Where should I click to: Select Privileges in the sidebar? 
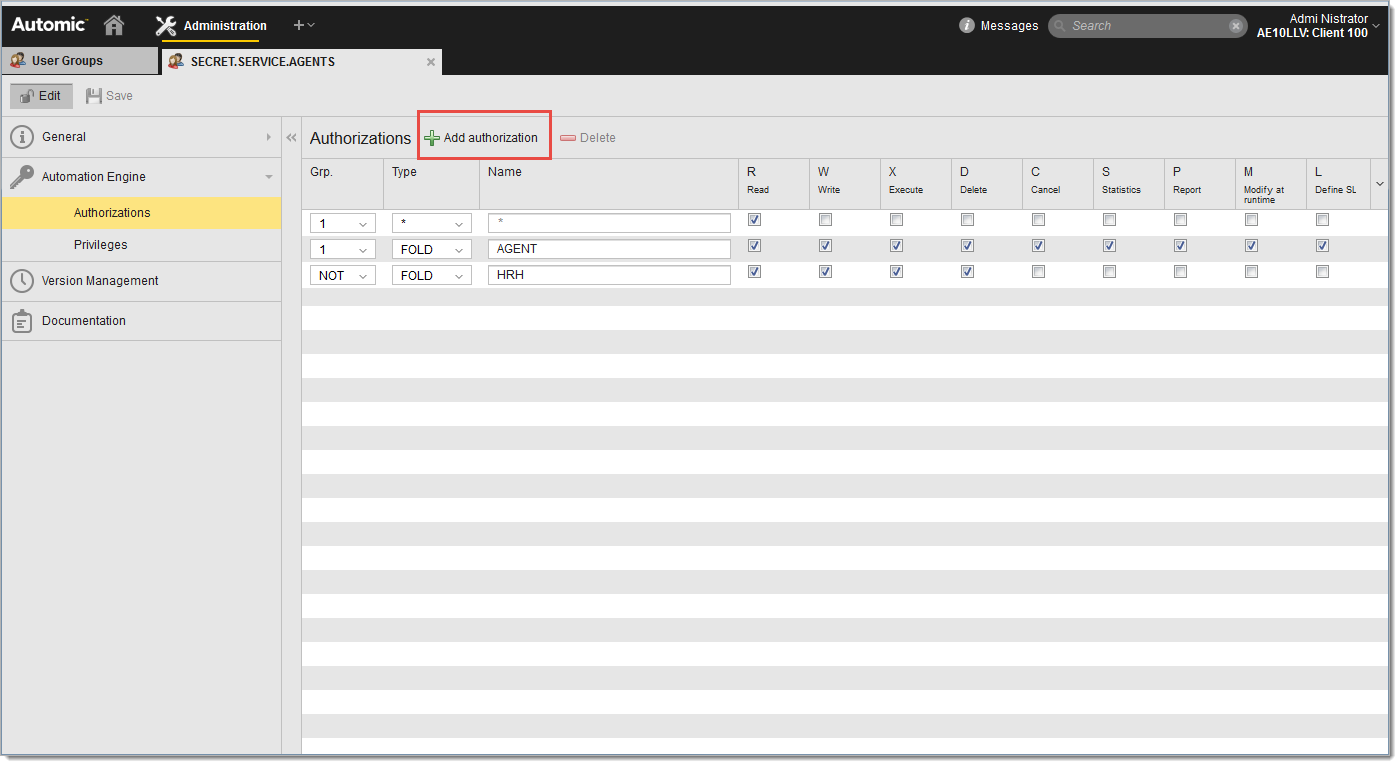coord(100,245)
